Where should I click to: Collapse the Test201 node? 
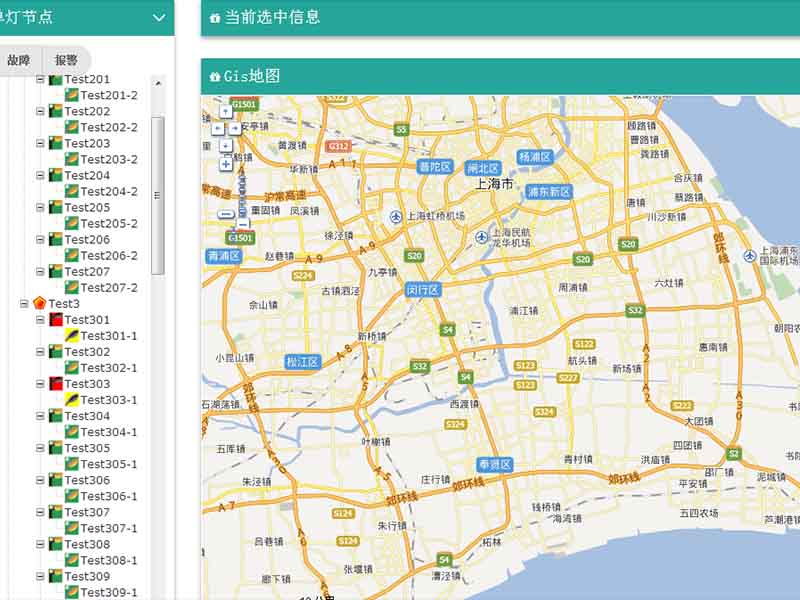point(40,80)
